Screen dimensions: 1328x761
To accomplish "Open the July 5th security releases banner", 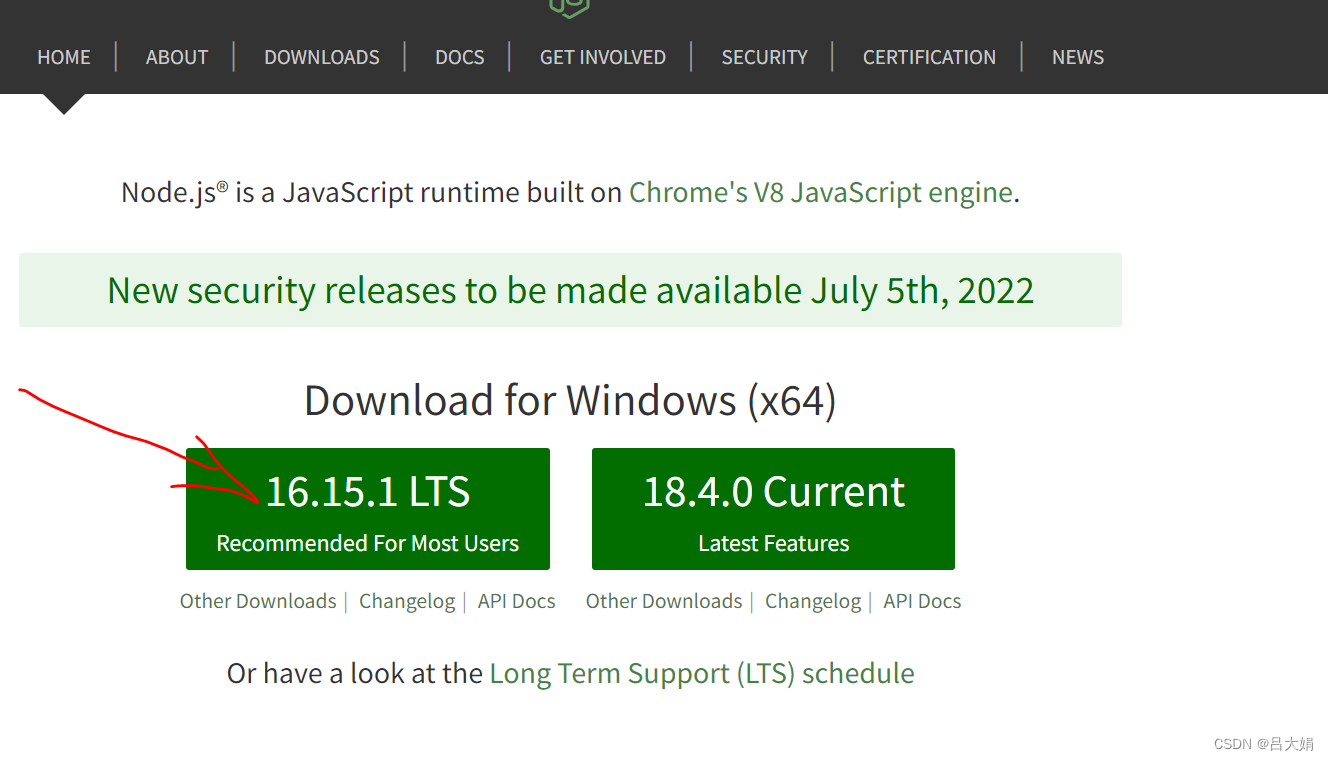I will click(x=570, y=290).
